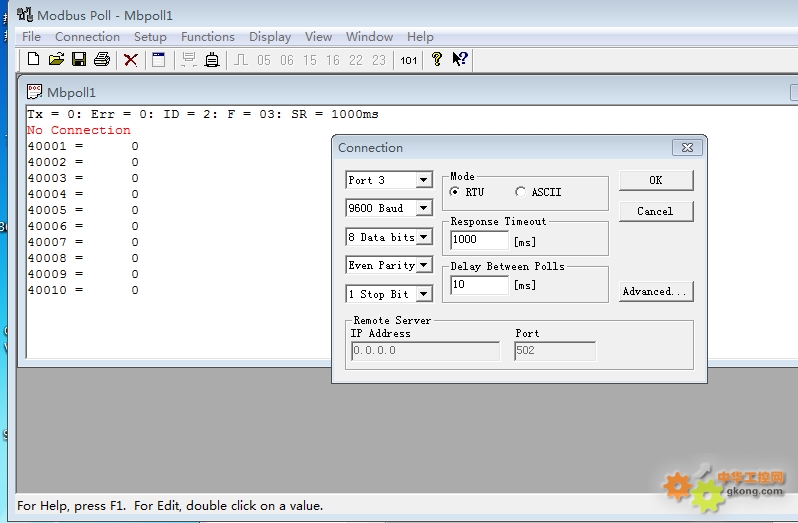Select register 40006 row
Screen dimensions: 798x523
coord(83,226)
